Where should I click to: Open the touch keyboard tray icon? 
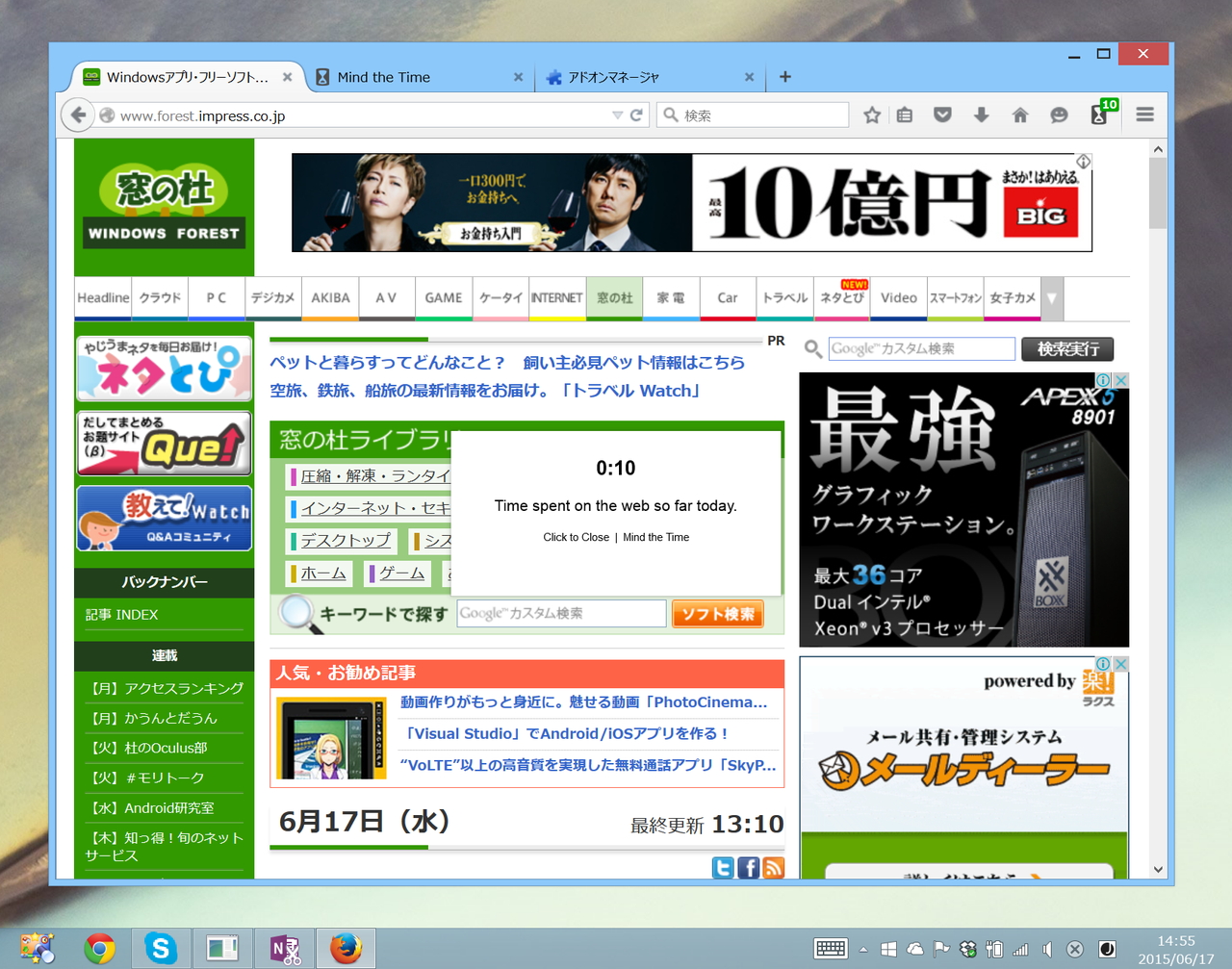(x=831, y=949)
